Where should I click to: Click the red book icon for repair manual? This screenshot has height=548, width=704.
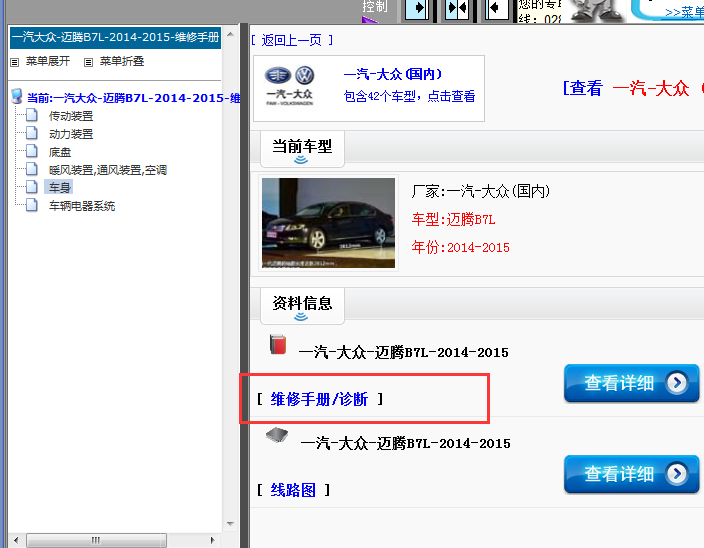pyautogui.click(x=278, y=346)
